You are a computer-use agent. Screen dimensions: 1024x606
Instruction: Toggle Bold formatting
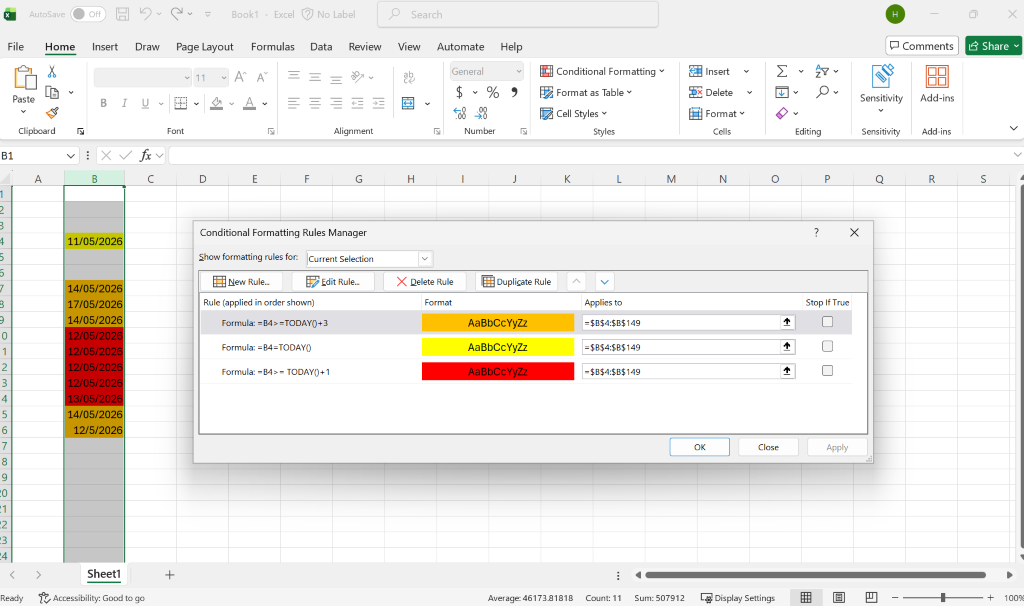tap(103, 103)
